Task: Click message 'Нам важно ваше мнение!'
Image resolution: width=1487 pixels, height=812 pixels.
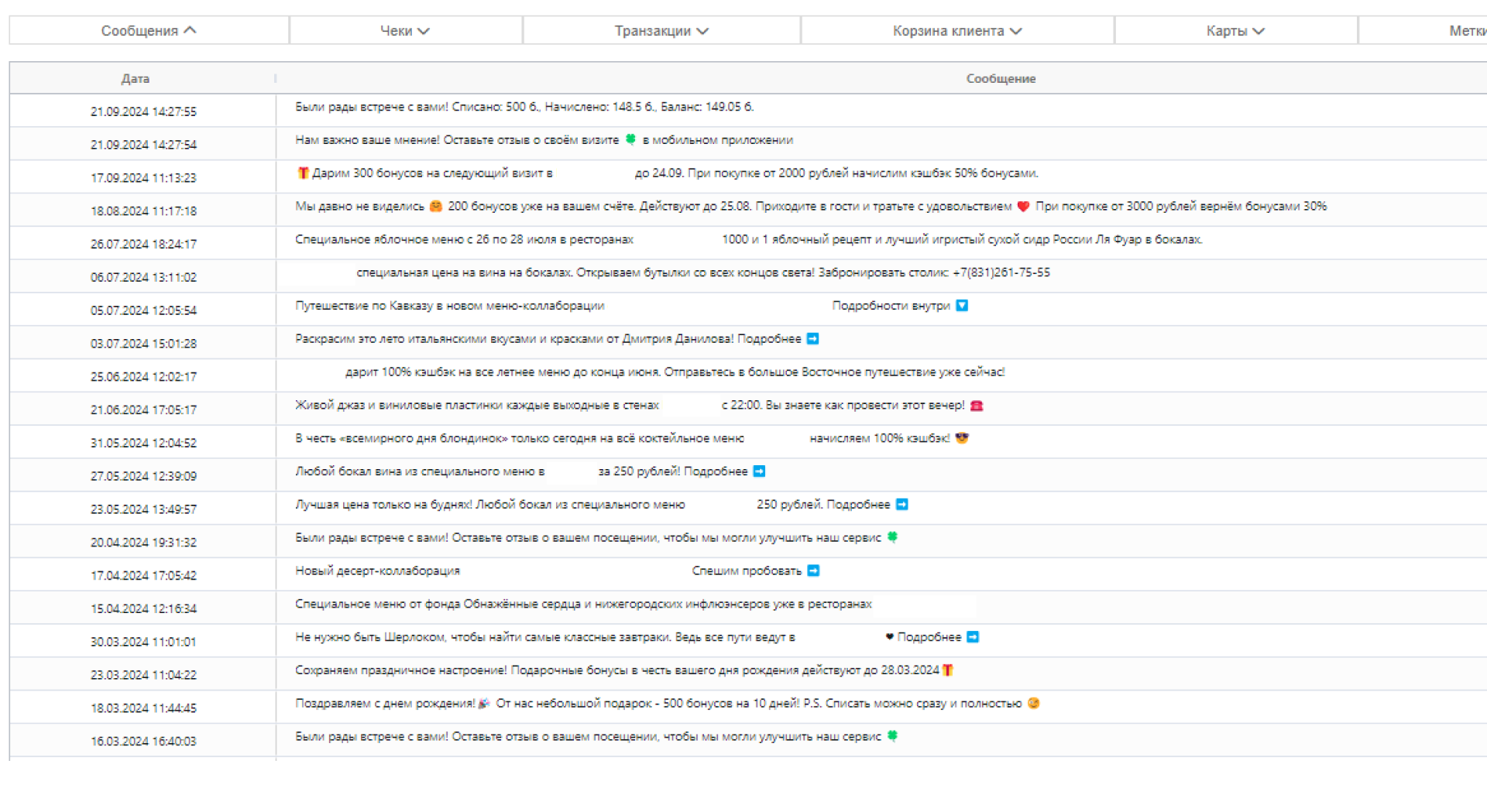Action: (x=544, y=140)
